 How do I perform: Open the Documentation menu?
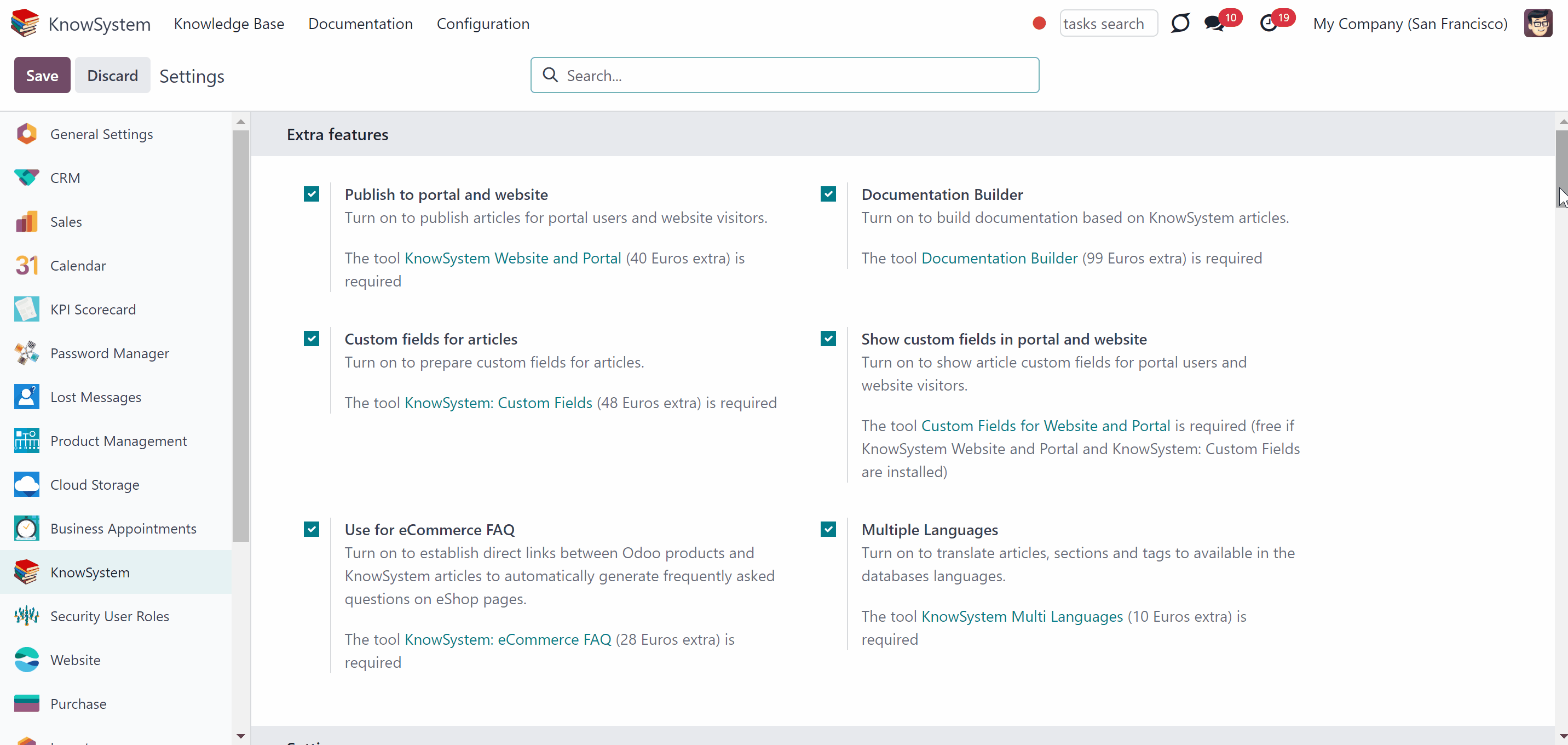(360, 24)
